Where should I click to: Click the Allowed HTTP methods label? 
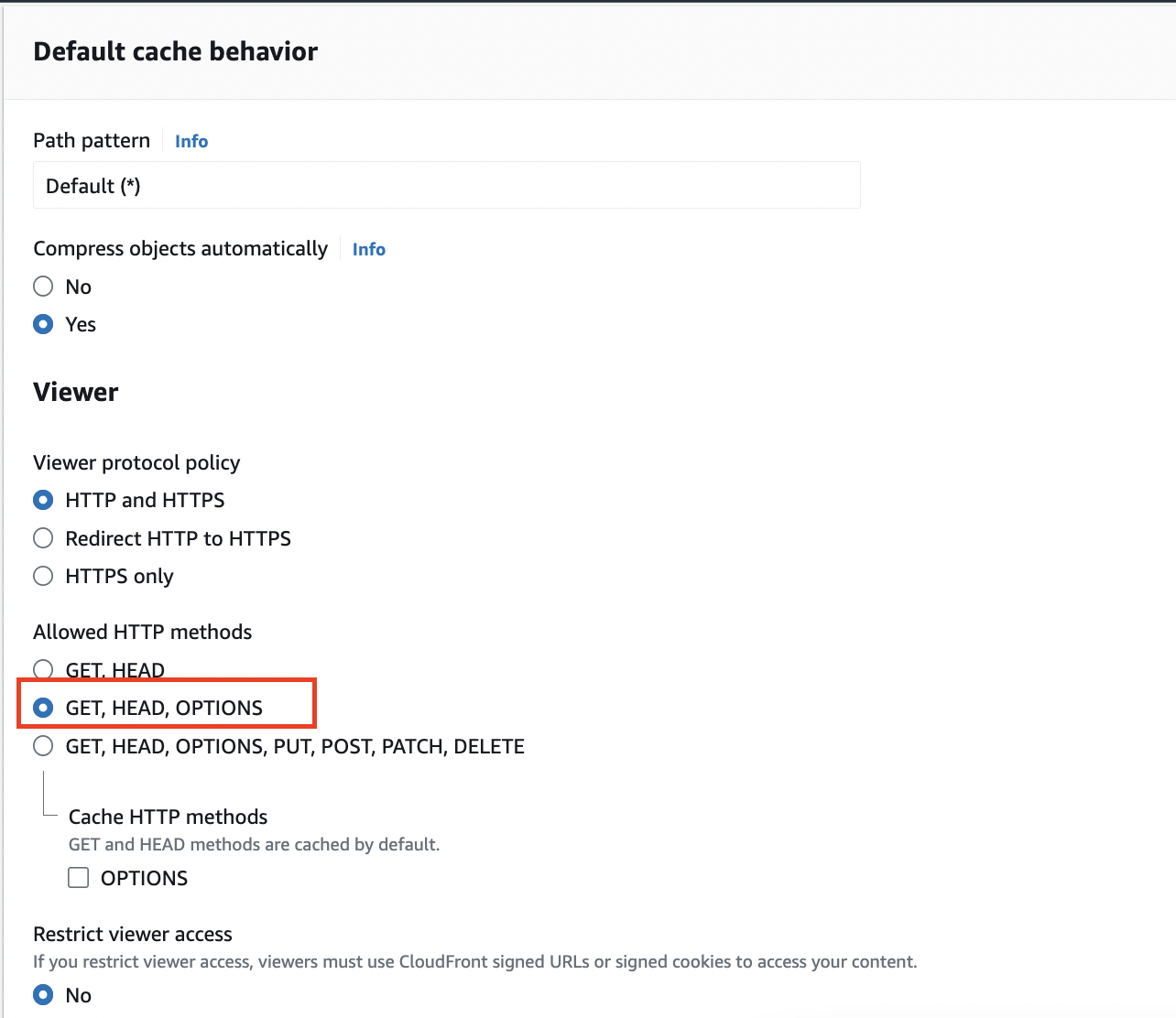click(x=142, y=632)
